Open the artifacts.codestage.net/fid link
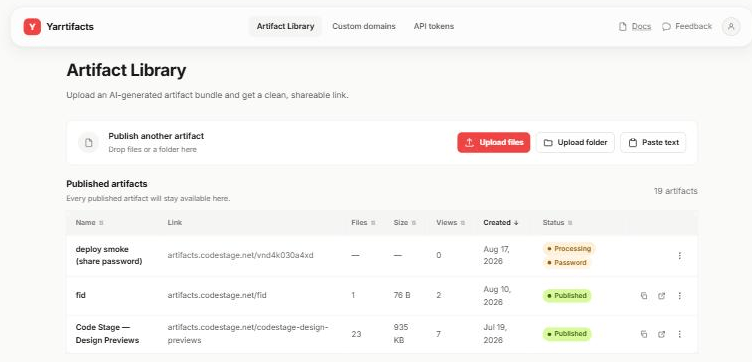 coord(217,295)
